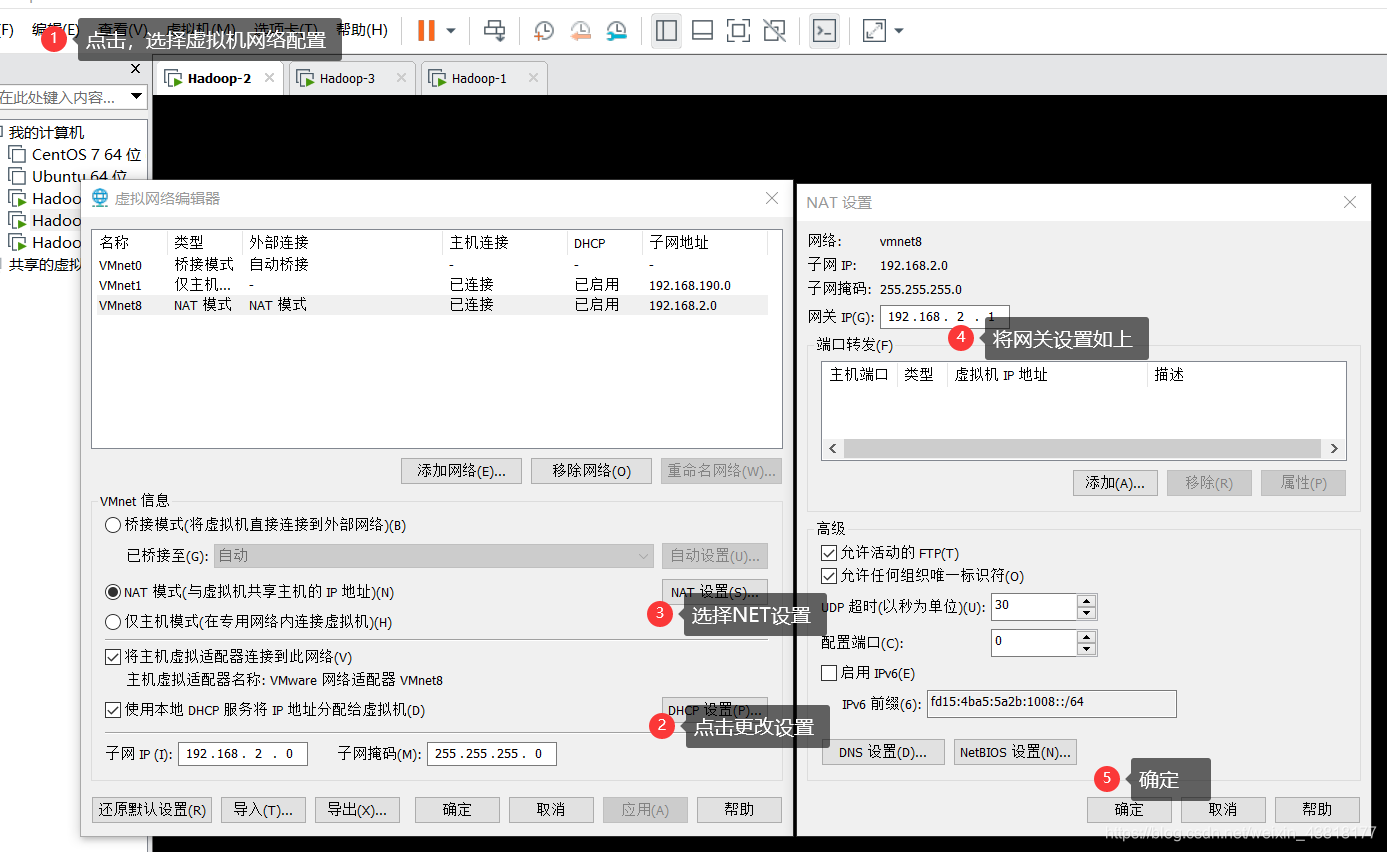The height and width of the screenshot is (852, 1387).
Task: Click the port forwarding list's right scroll arrow
Action: tap(1334, 449)
